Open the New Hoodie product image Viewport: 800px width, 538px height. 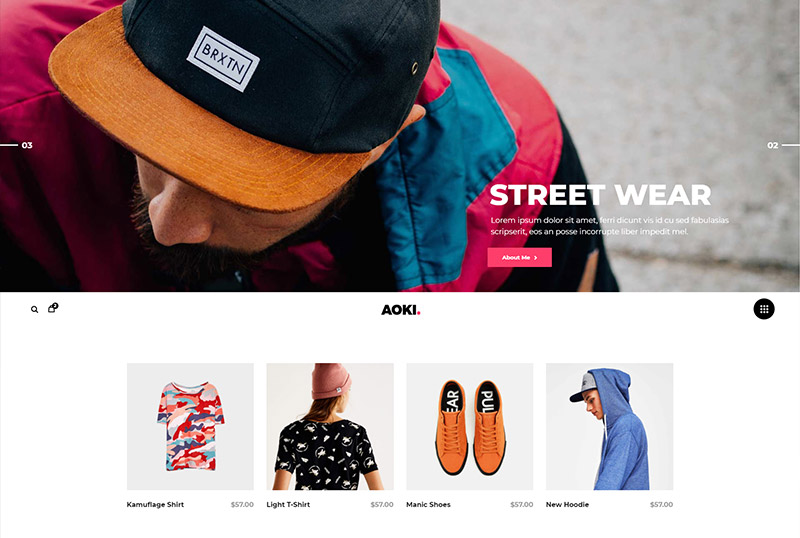[x=609, y=426]
